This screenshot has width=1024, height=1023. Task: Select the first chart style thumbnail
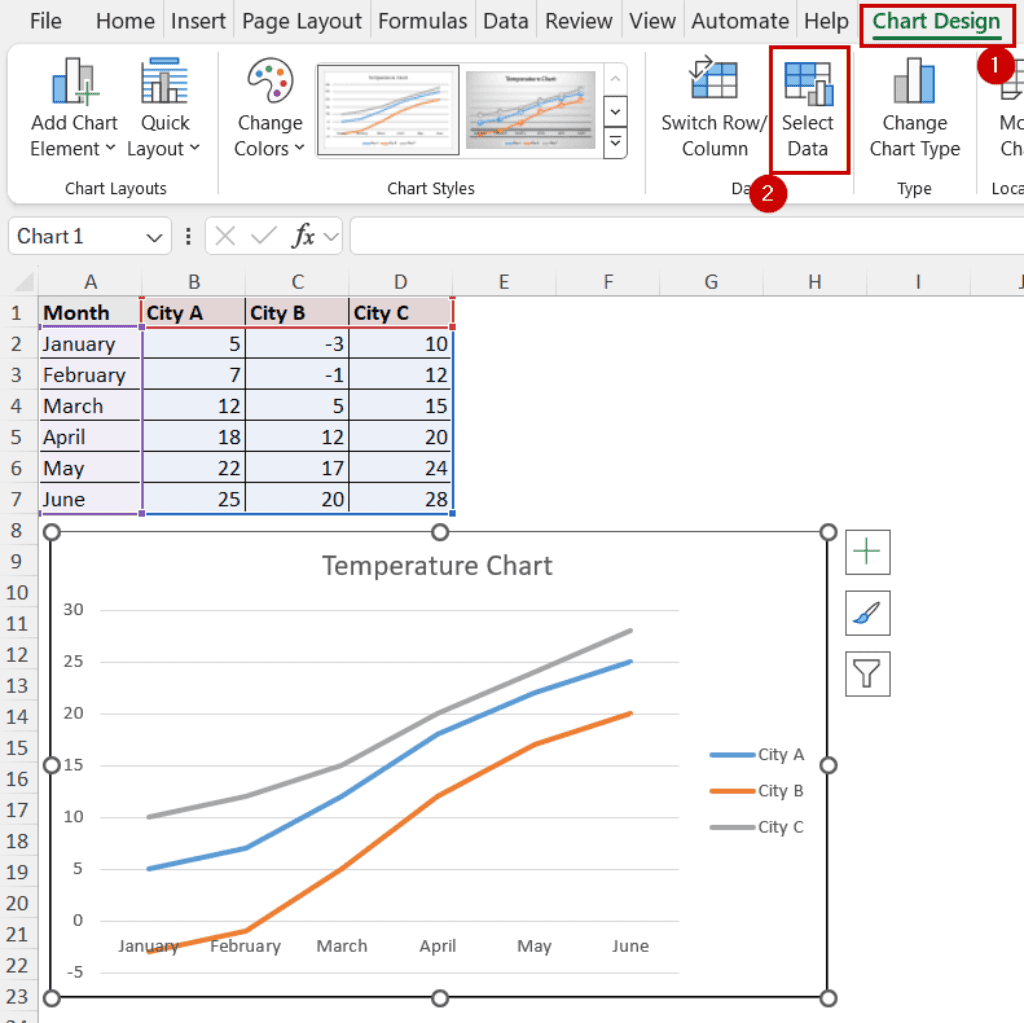(388, 110)
